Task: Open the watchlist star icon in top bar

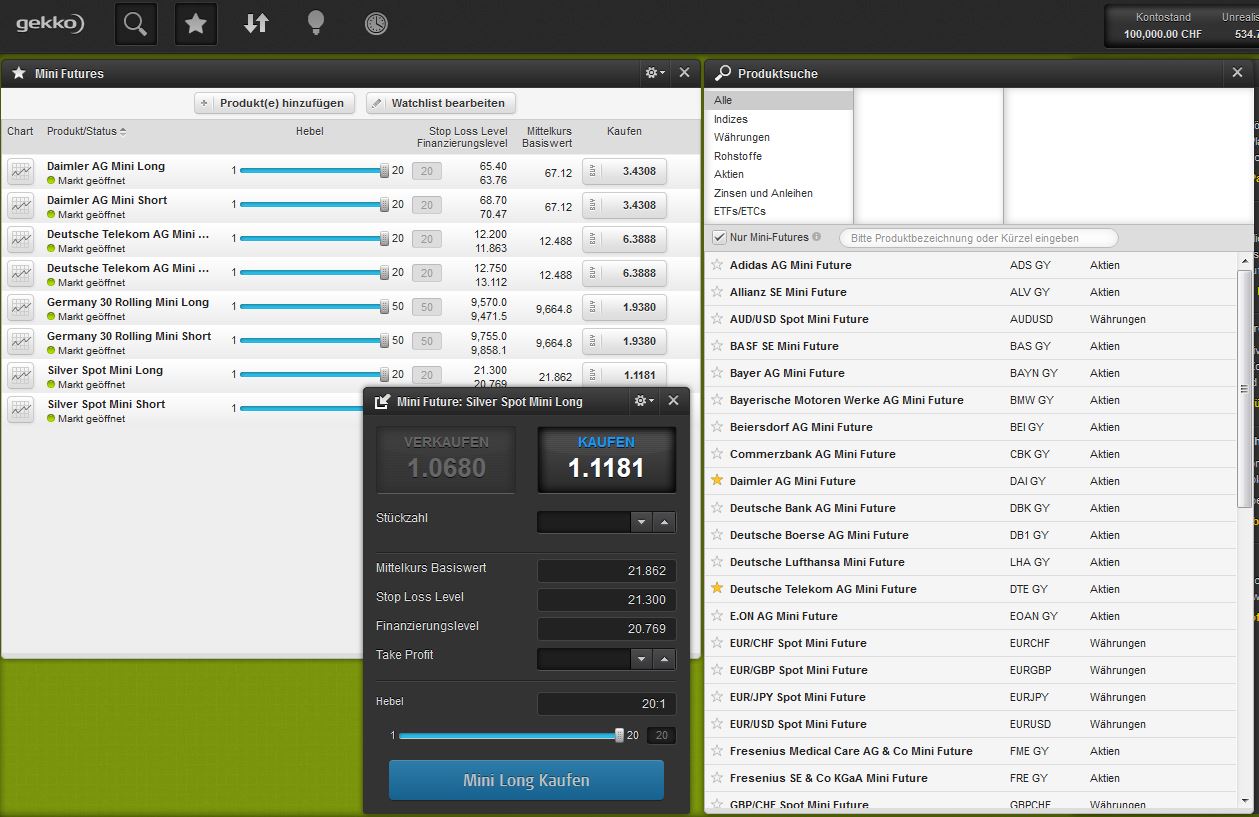Action: [x=196, y=24]
